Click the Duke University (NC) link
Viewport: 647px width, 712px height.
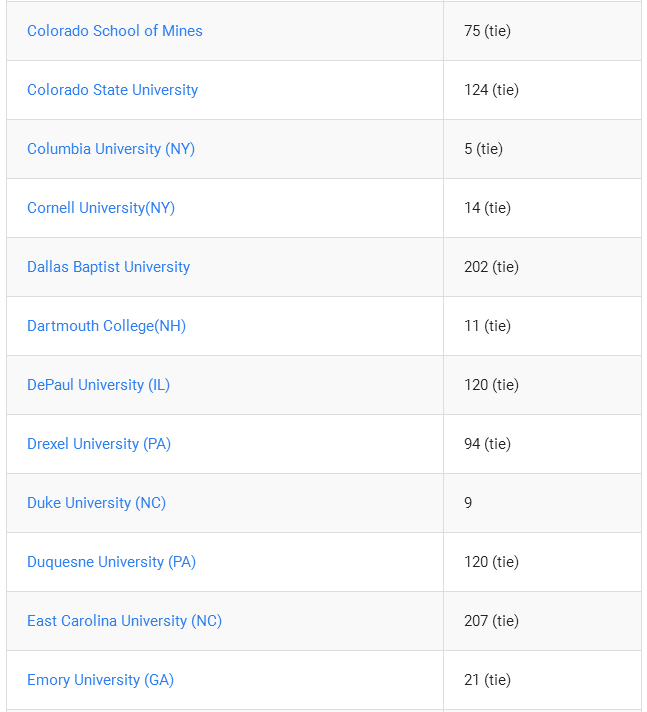pyautogui.click(x=96, y=503)
